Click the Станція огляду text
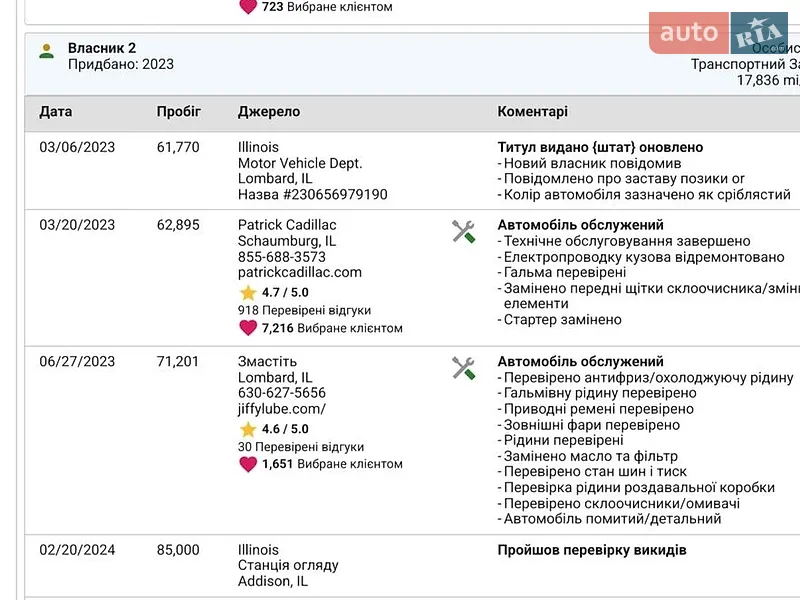 (x=288, y=565)
